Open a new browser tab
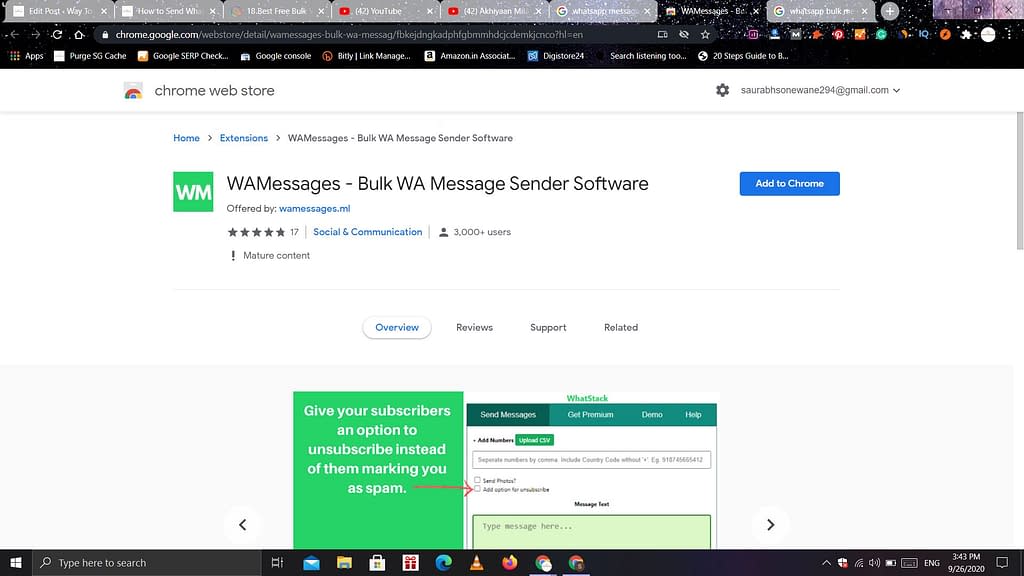 (x=889, y=11)
